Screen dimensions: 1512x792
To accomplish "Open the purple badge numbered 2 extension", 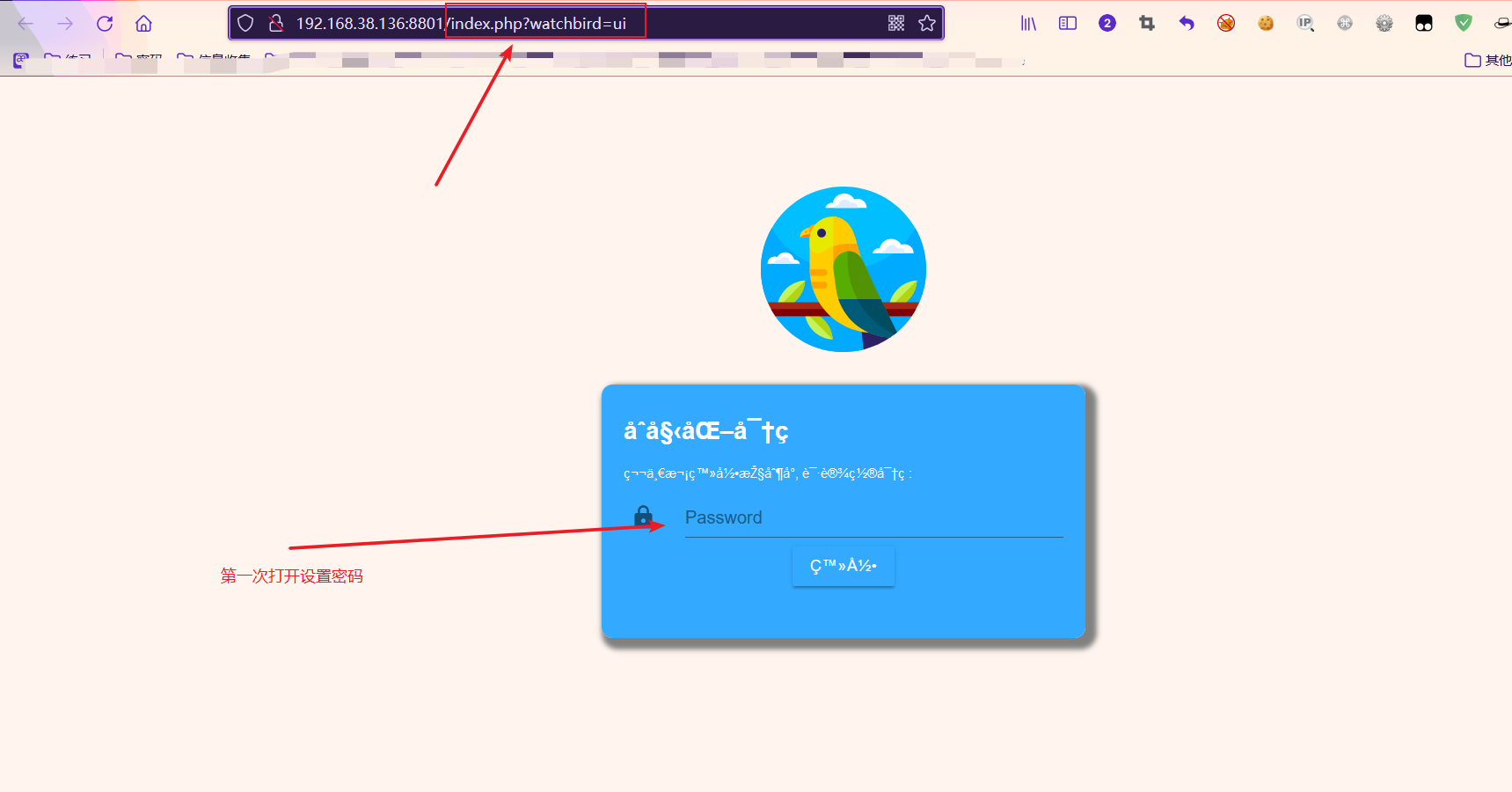I will (x=1107, y=24).
